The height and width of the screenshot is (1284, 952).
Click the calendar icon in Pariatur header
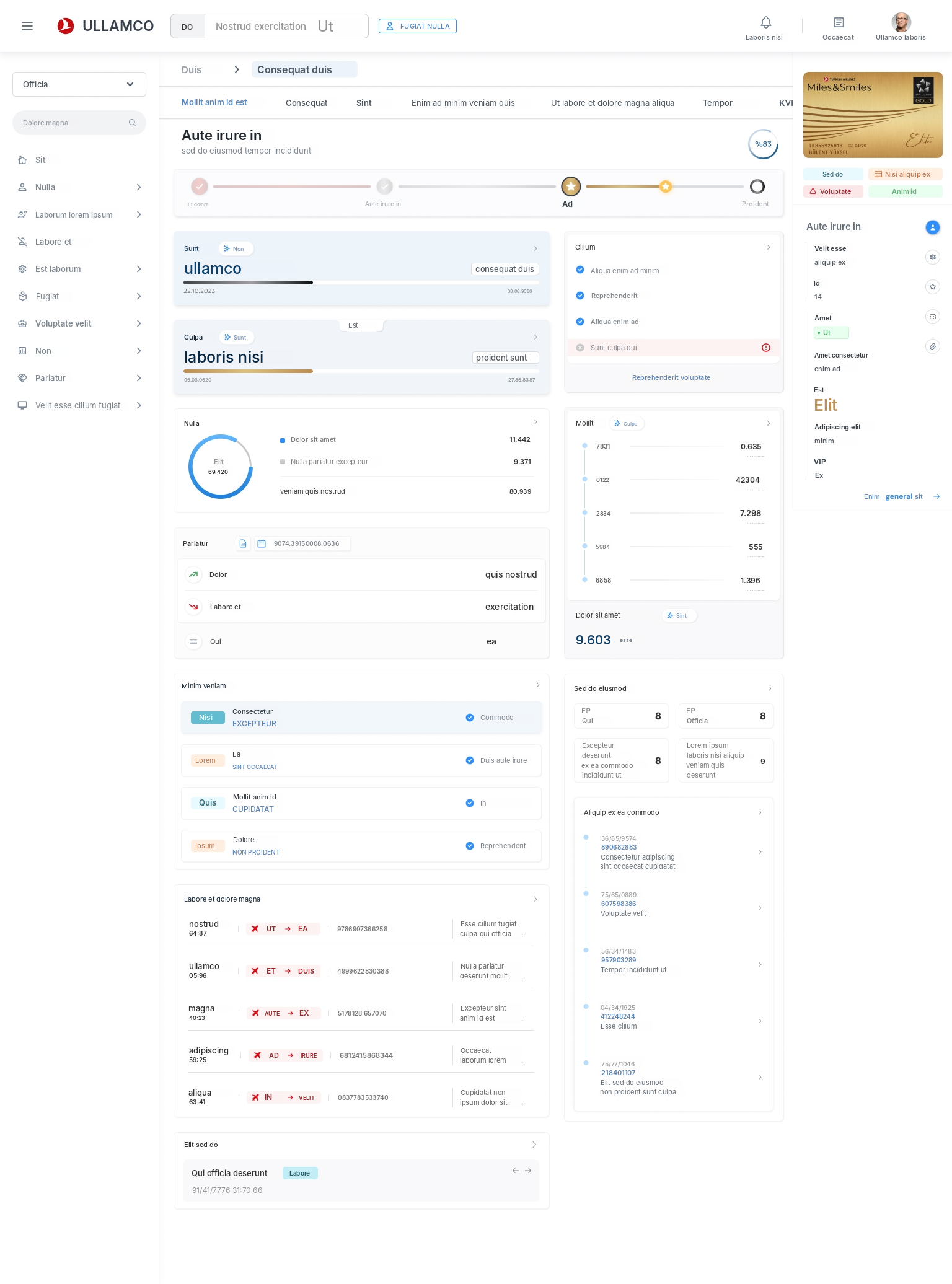point(262,543)
